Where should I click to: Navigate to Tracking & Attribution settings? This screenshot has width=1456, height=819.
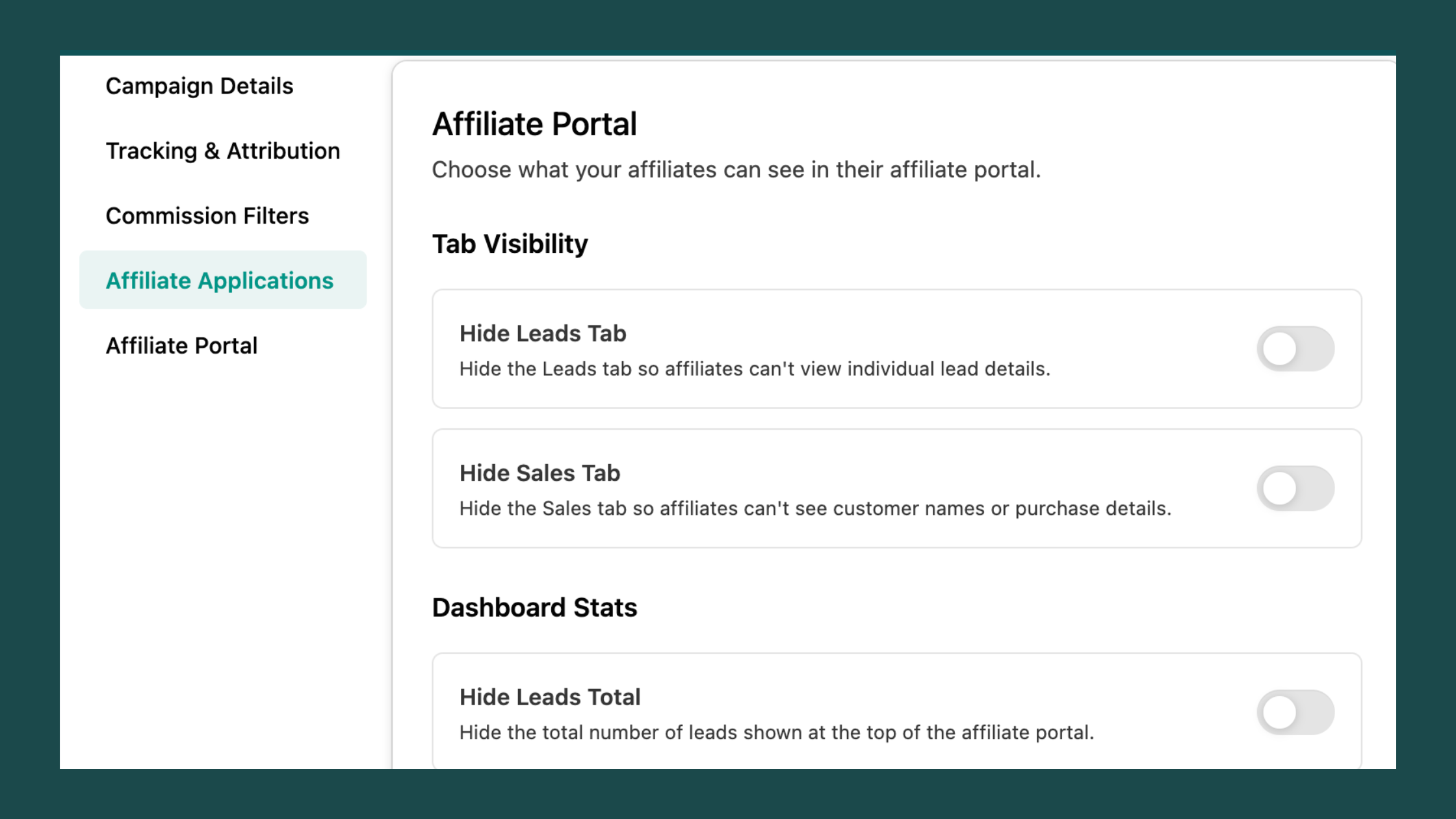223,150
